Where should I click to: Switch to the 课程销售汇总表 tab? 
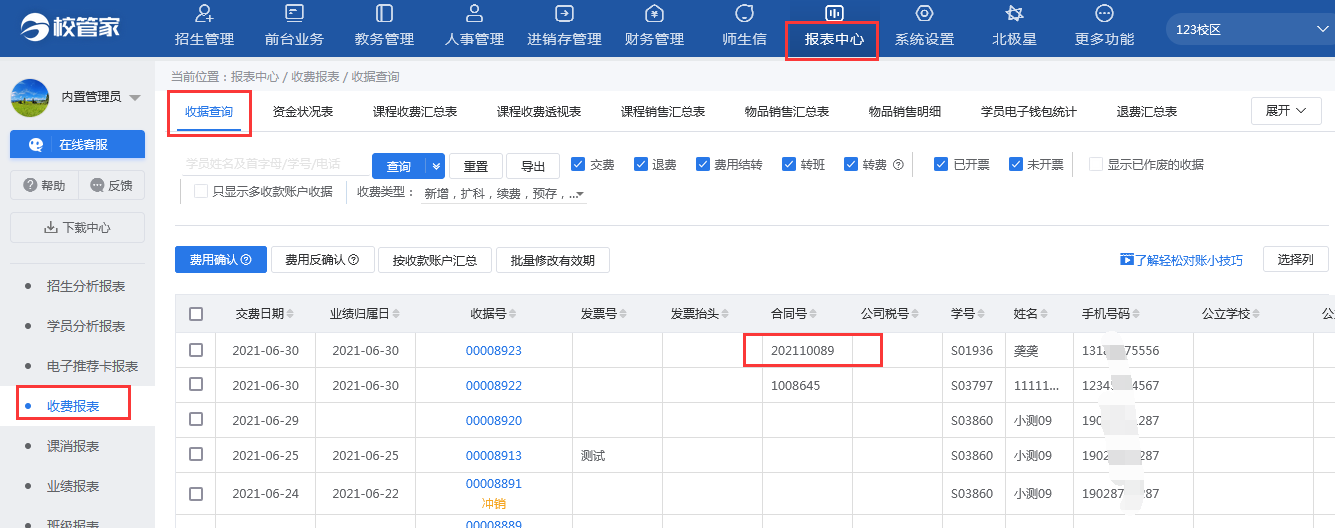(x=663, y=112)
